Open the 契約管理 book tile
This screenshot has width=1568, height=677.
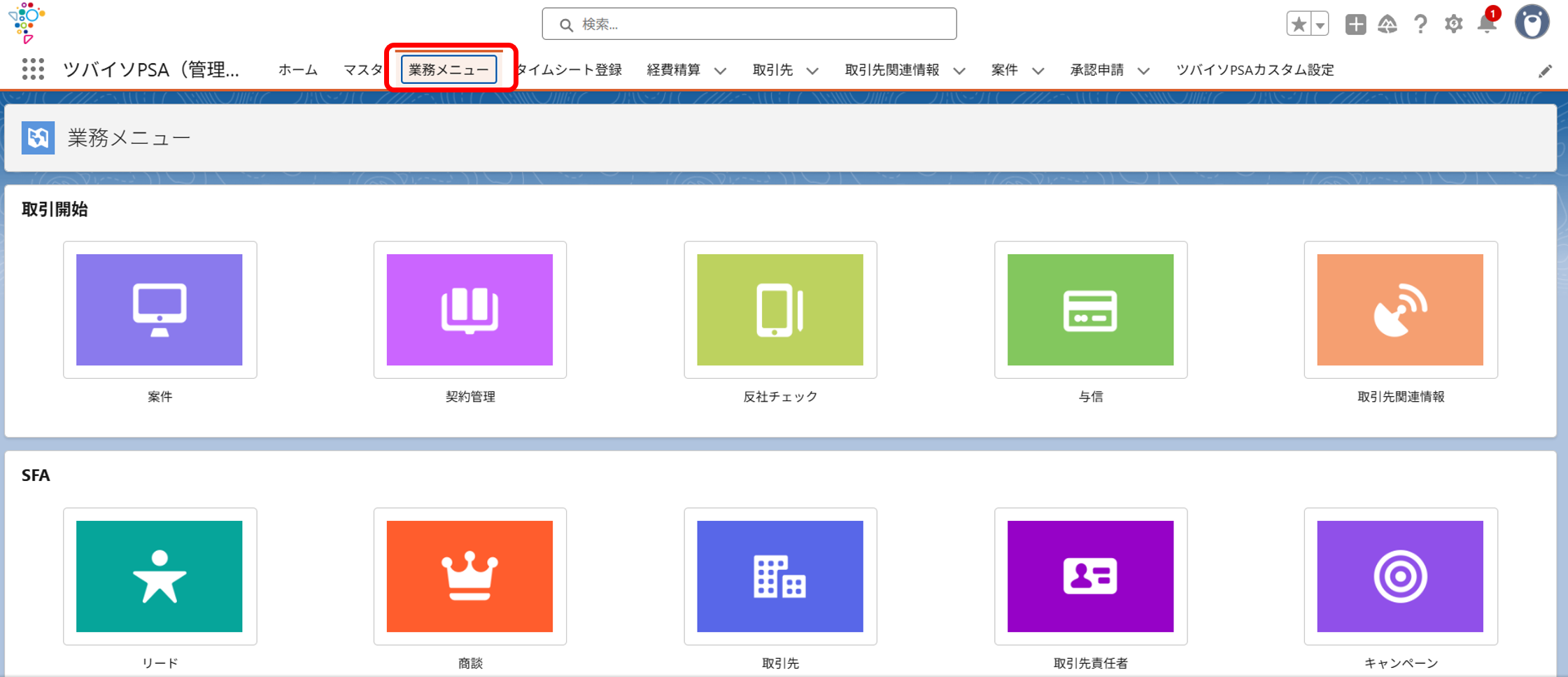click(x=469, y=309)
